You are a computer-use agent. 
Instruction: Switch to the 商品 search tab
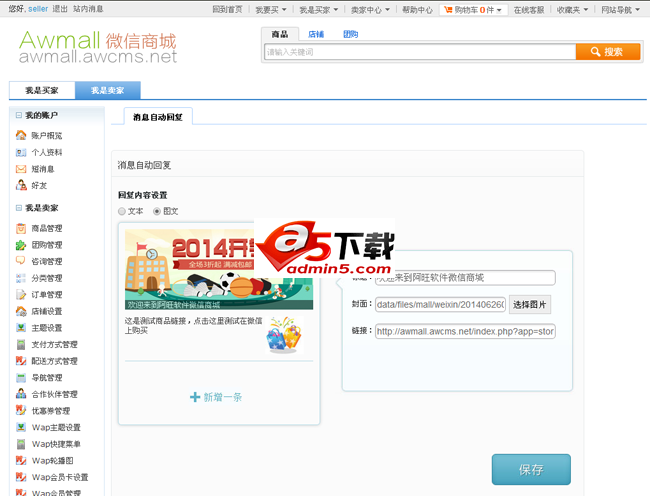pyautogui.click(x=280, y=34)
